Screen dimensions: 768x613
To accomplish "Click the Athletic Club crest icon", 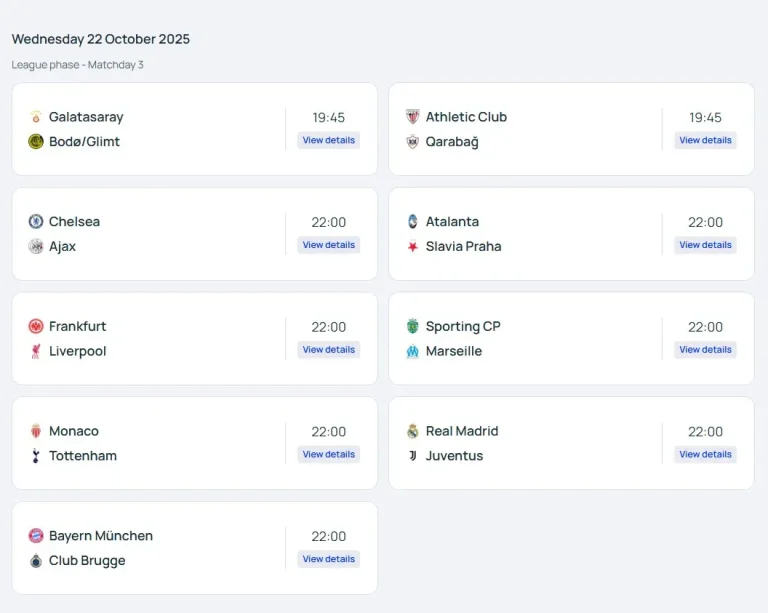I will pyautogui.click(x=413, y=117).
